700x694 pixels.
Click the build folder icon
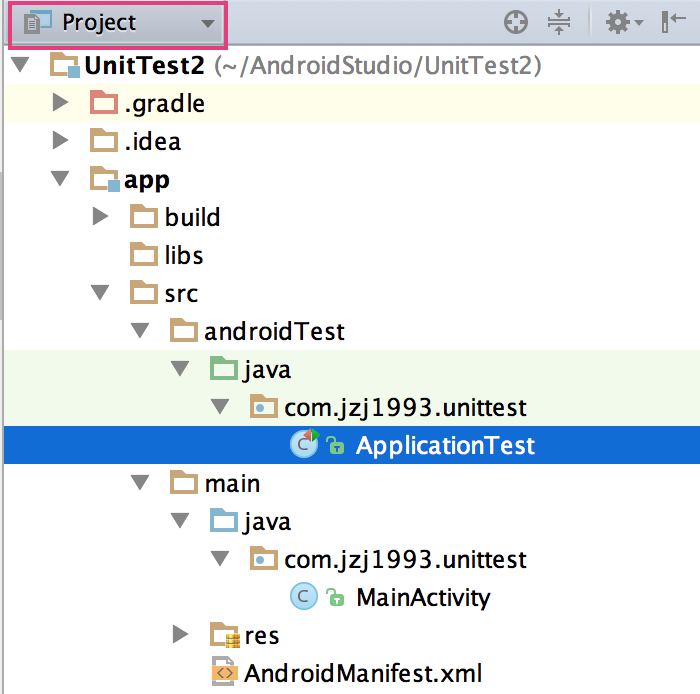point(144,216)
